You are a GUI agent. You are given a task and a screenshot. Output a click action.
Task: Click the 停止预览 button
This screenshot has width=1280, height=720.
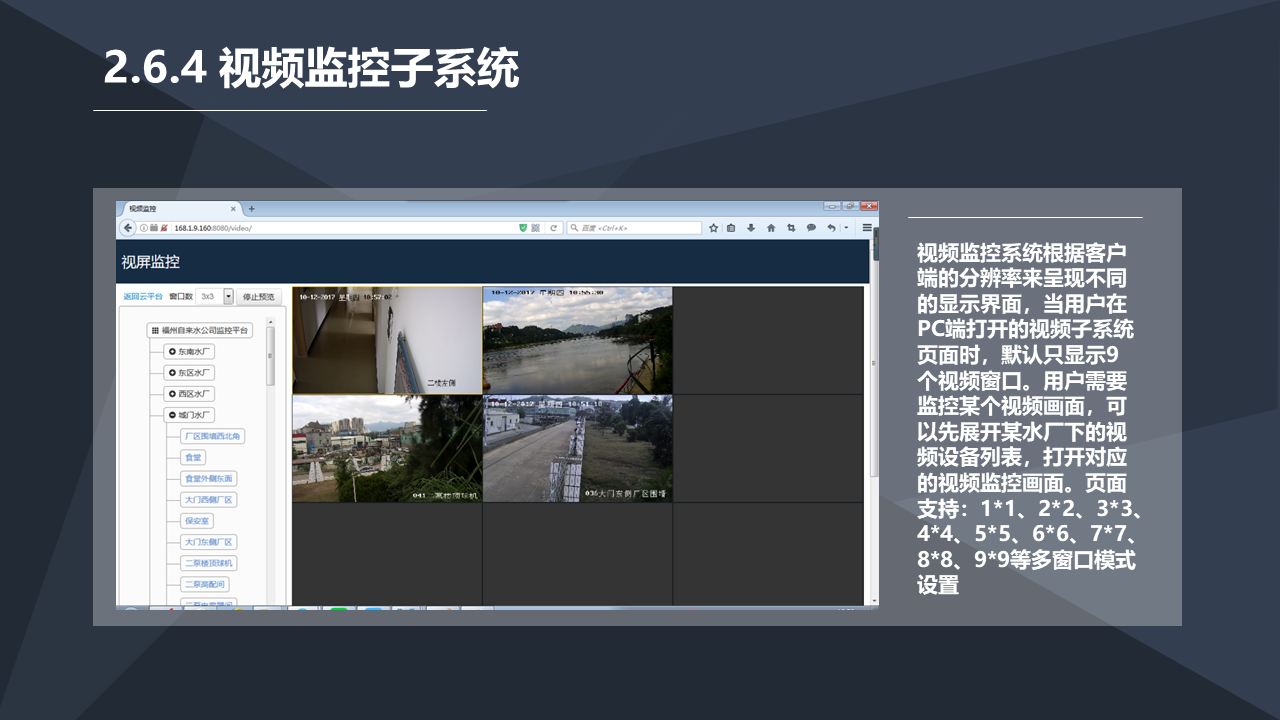click(x=259, y=296)
